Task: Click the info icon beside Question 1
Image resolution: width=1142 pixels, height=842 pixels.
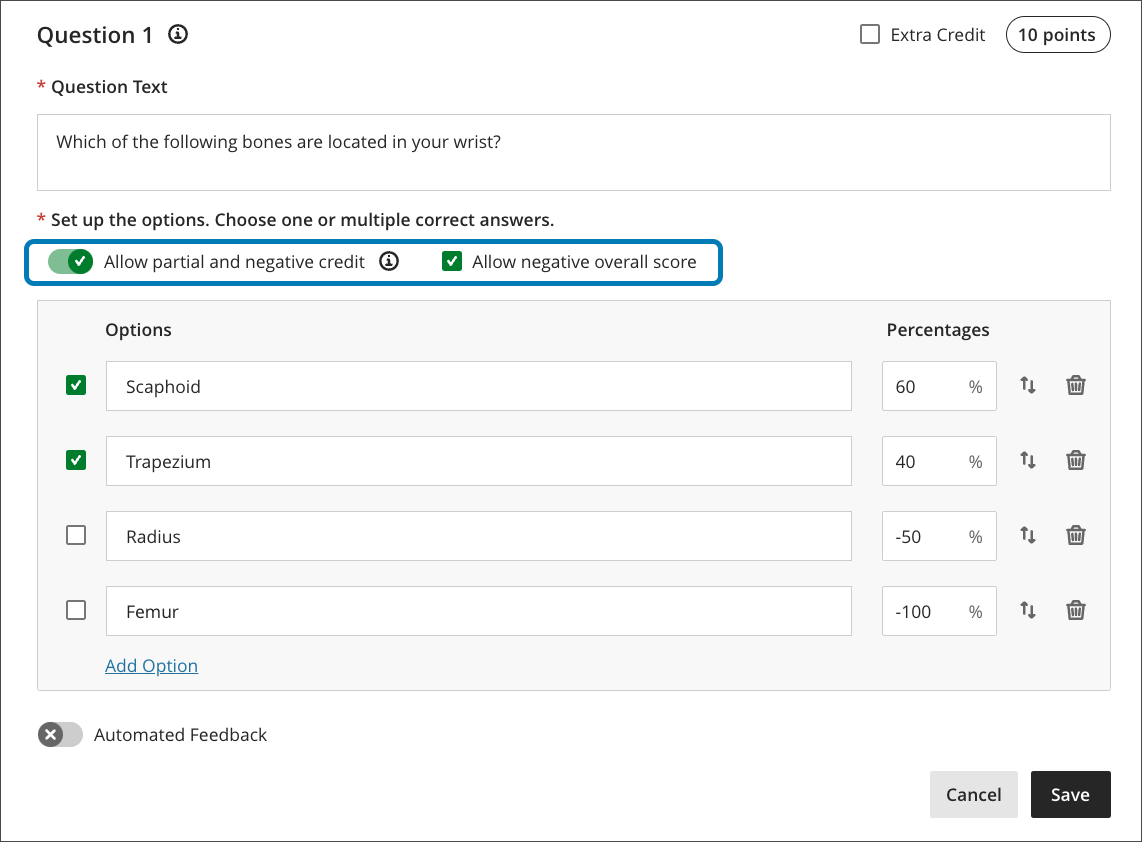Action: (x=178, y=35)
